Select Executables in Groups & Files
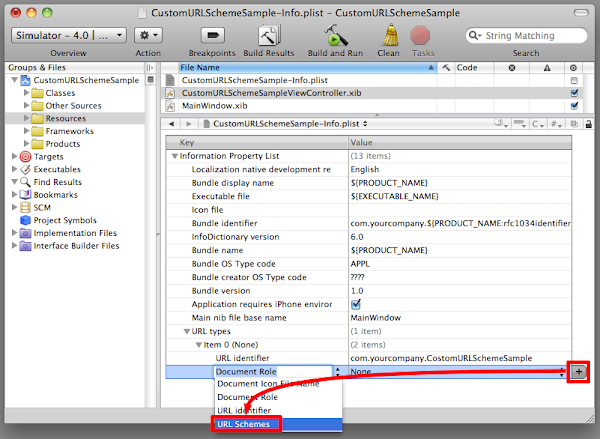 (57, 169)
